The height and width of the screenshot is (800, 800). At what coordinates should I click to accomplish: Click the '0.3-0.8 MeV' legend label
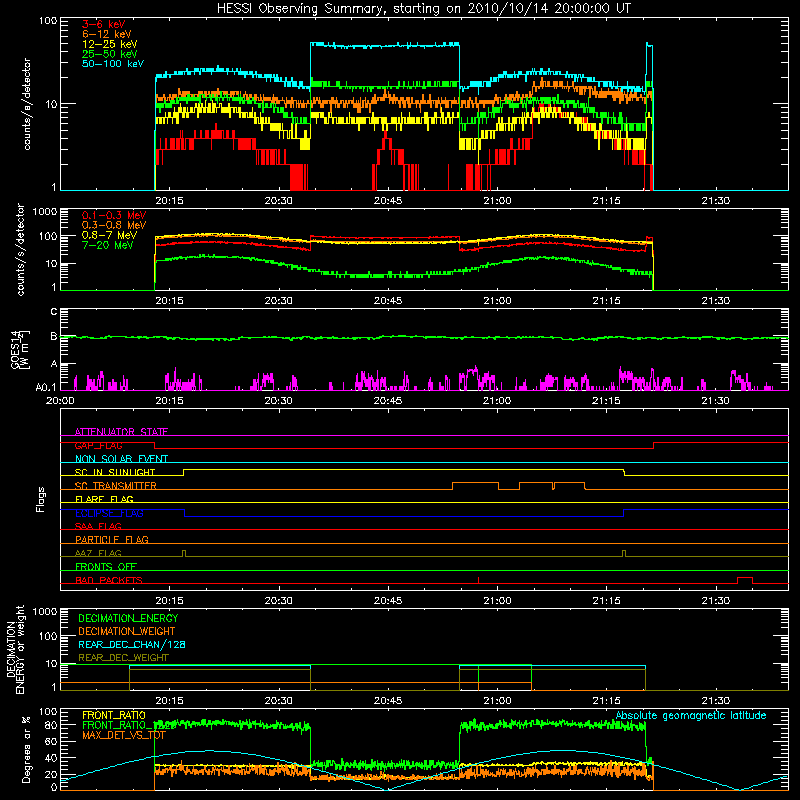click(x=114, y=225)
